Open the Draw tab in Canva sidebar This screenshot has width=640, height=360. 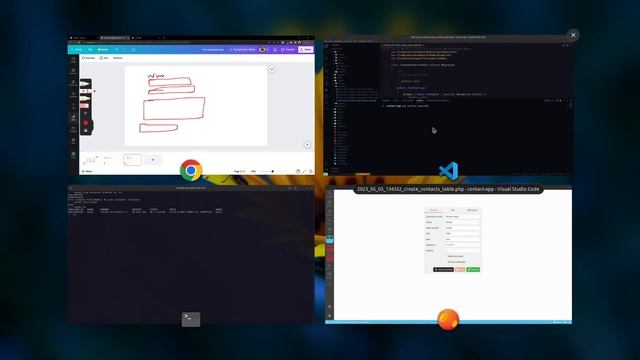coord(73,118)
